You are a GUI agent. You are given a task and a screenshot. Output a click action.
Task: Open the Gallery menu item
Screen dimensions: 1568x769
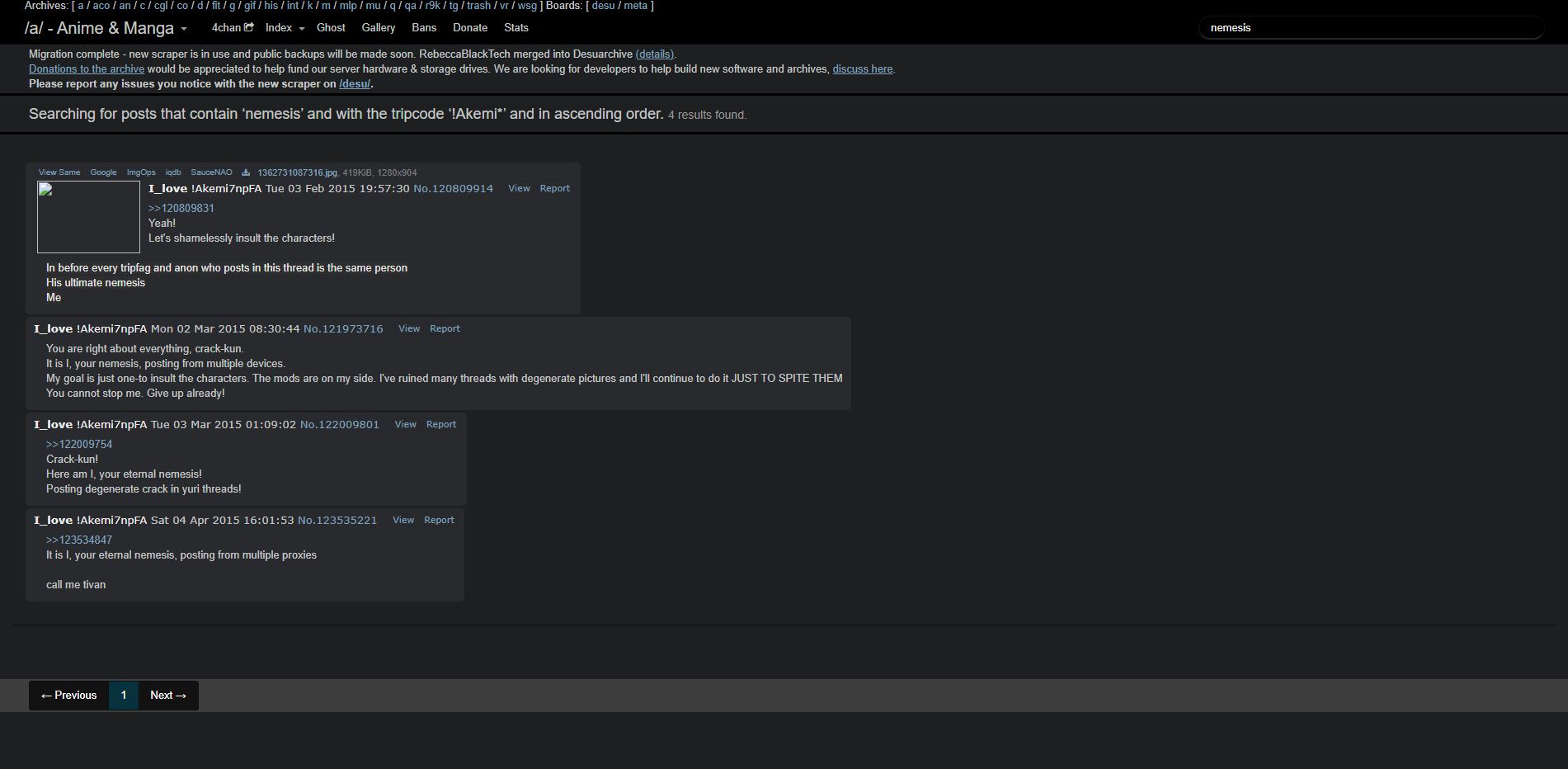point(379,28)
